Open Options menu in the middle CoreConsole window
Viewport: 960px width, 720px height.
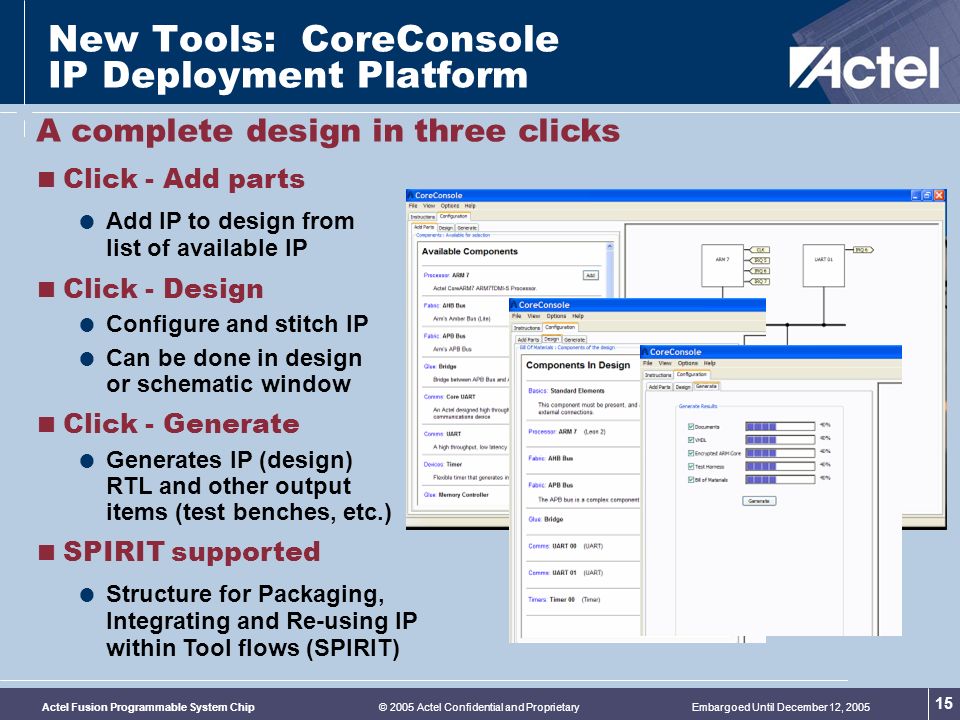click(556, 316)
